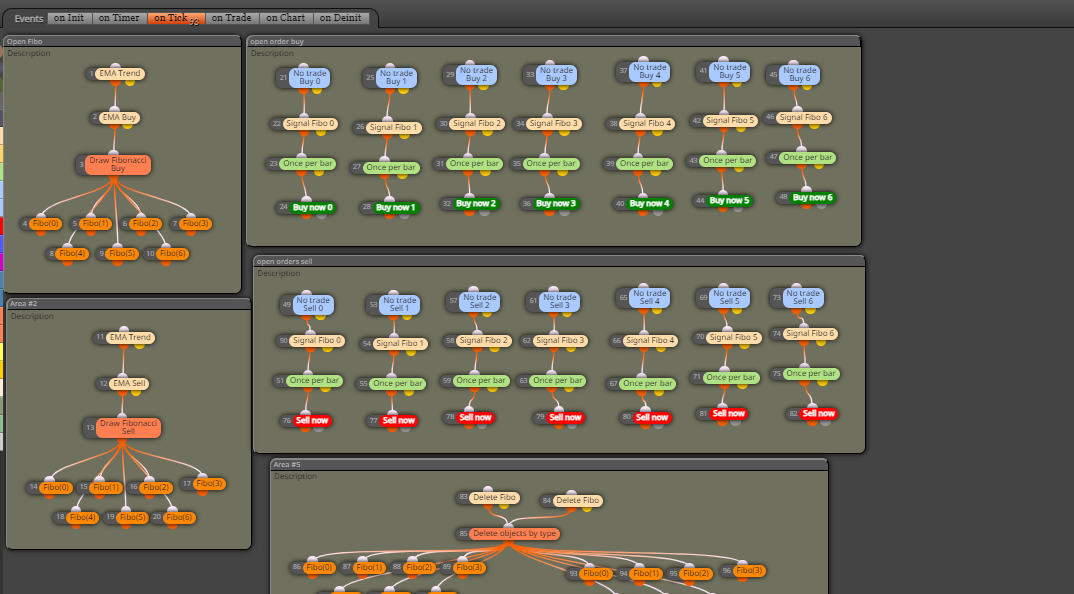The image size is (1074, 594).
Task: Select the No trade Sell 0 block
Action: [x=313, y=304]
